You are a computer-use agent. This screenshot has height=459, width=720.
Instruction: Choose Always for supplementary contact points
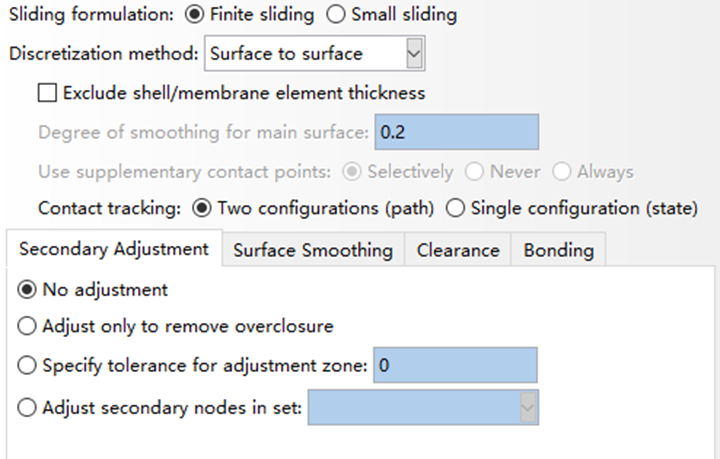coord(562,171)
